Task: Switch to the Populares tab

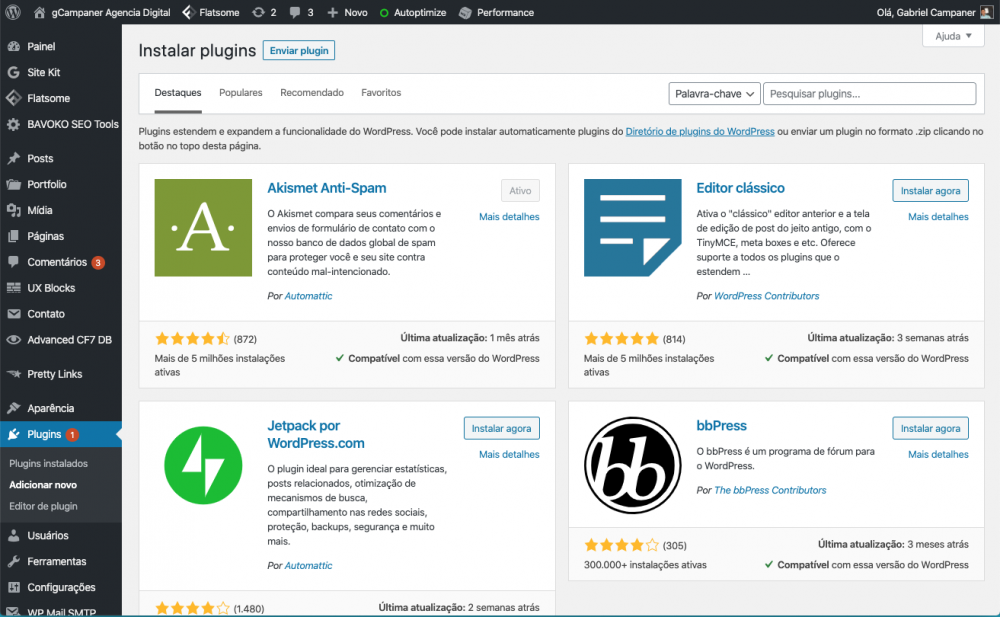Action: pos(240,93)
